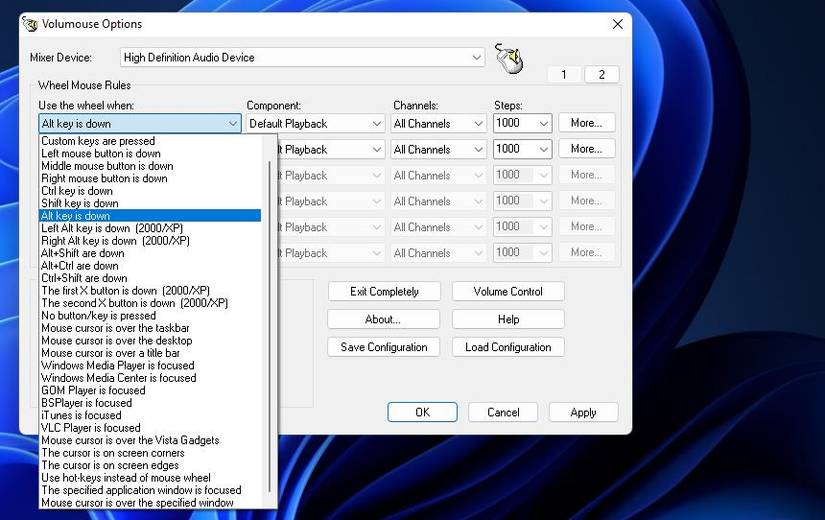Select 'Left Alt key is down (2000/XP)'

[x=150, y=228]
